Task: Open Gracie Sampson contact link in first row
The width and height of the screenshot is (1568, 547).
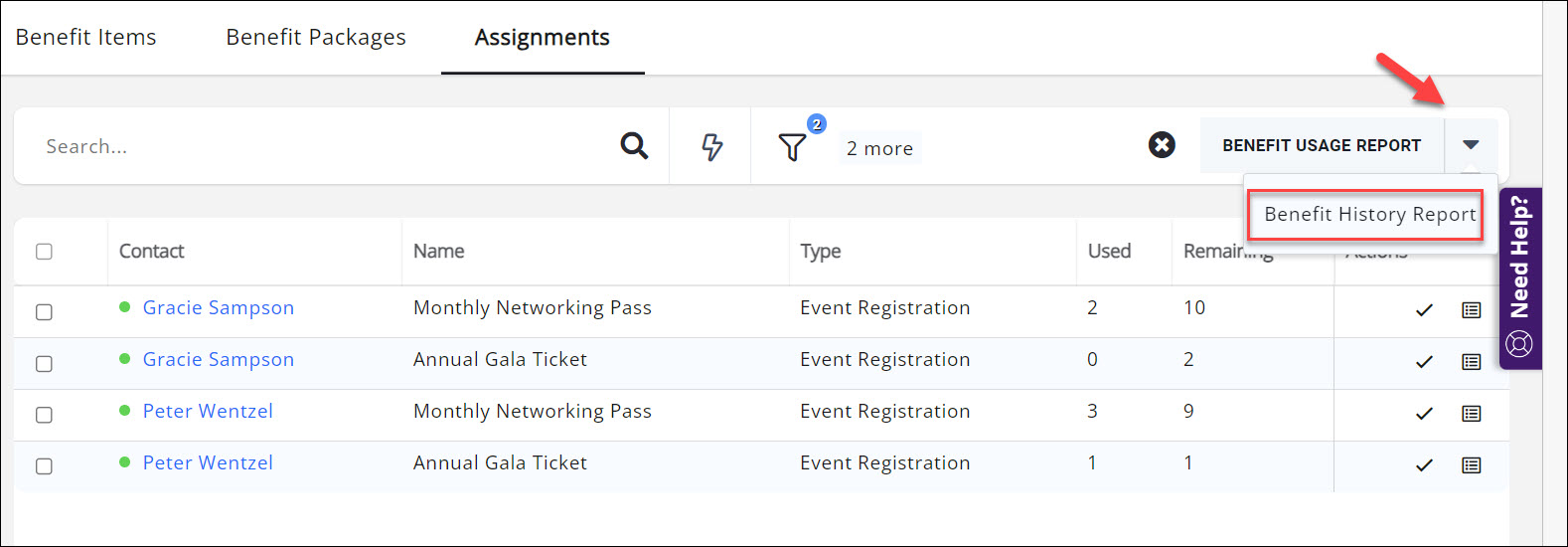Action: (219, 308)
